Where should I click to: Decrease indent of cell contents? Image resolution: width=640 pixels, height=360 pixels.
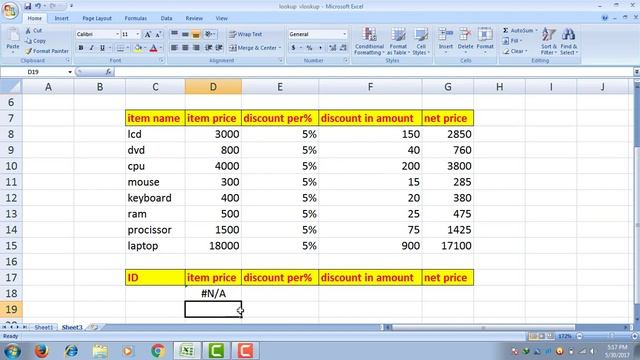[209, 48]
